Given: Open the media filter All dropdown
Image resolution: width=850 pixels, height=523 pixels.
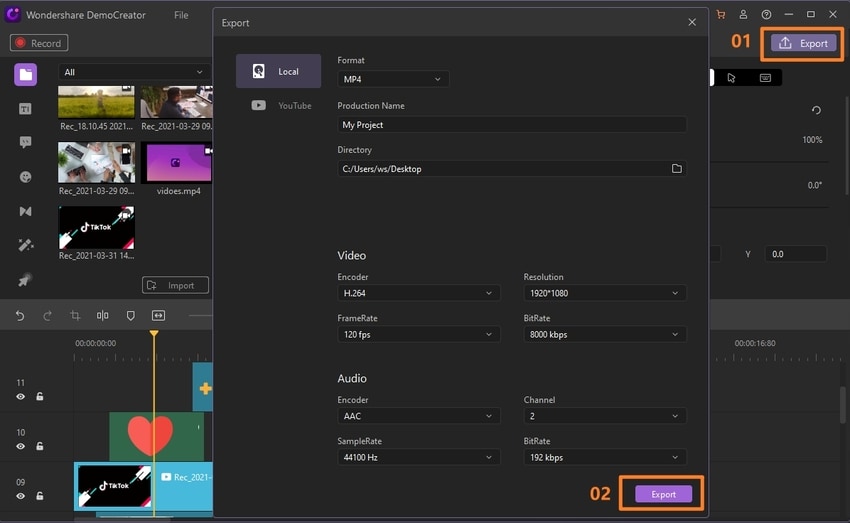Looking at the screenshot, I should tap(133, 72).
